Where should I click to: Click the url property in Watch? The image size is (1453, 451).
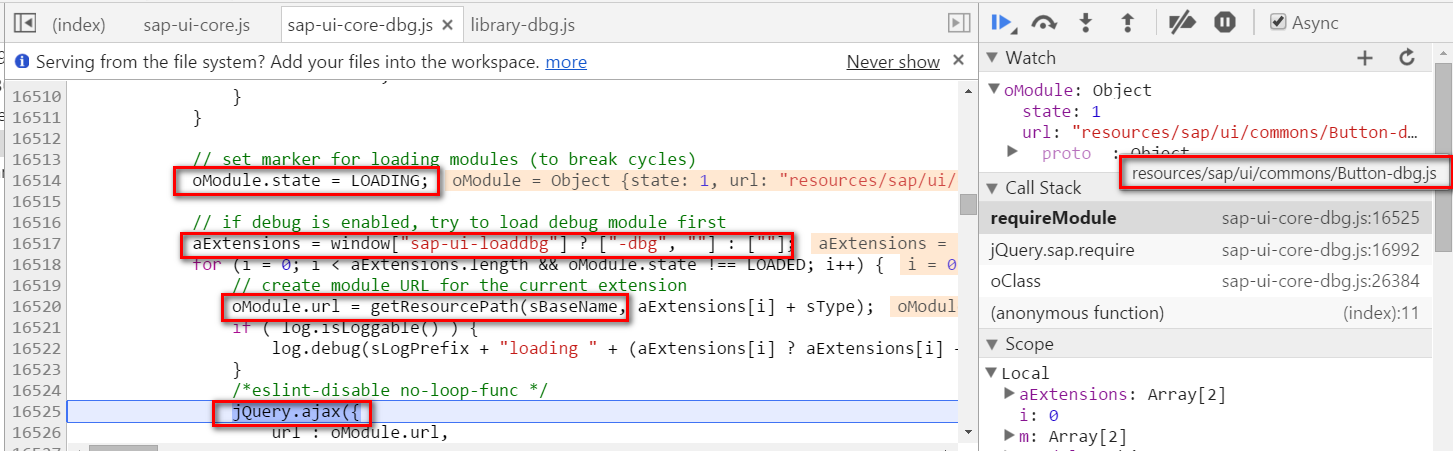coord(1220,131)
